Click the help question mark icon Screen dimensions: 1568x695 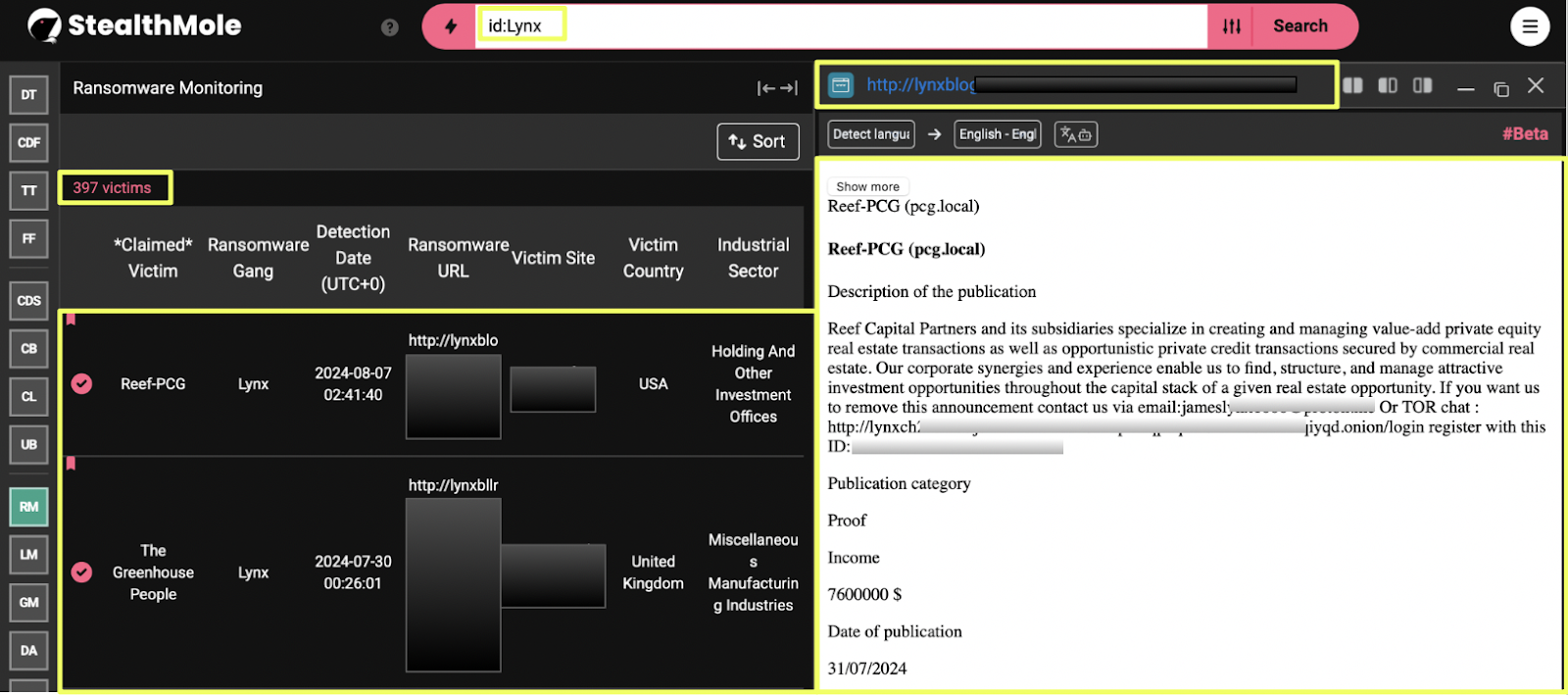click(390, 27)
